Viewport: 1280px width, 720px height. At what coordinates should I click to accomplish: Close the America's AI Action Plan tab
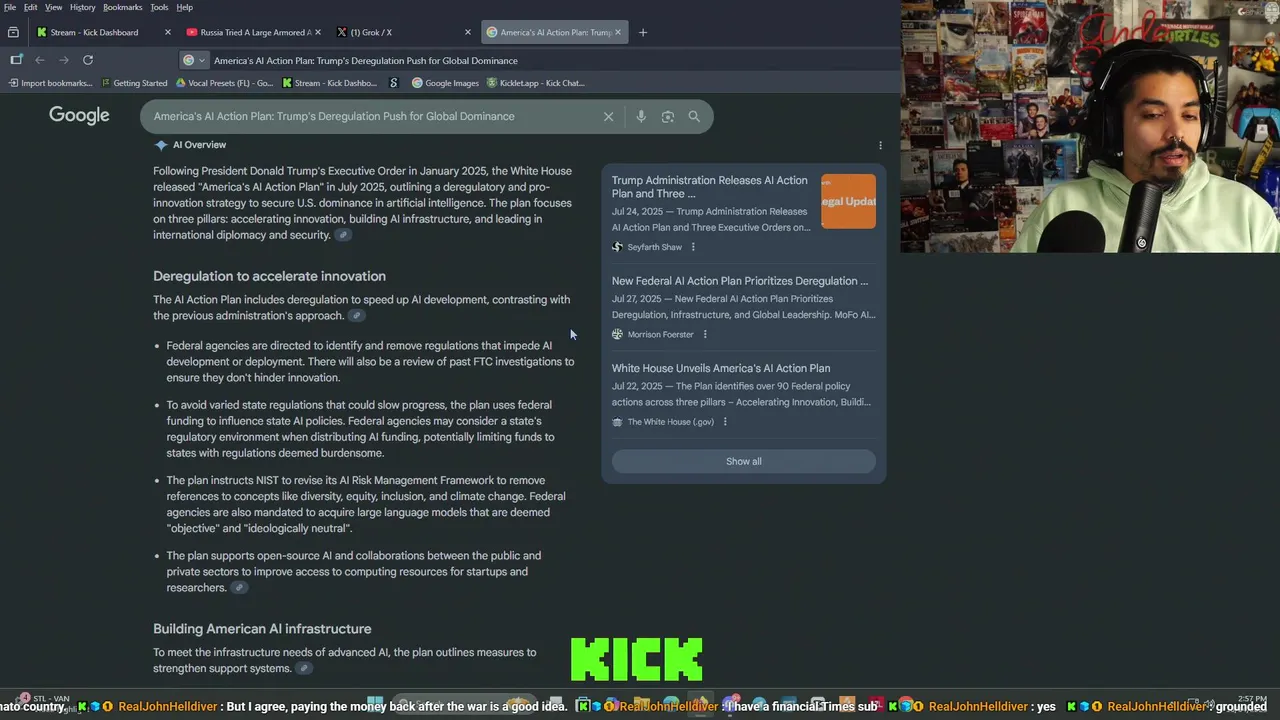coord(618,32)
